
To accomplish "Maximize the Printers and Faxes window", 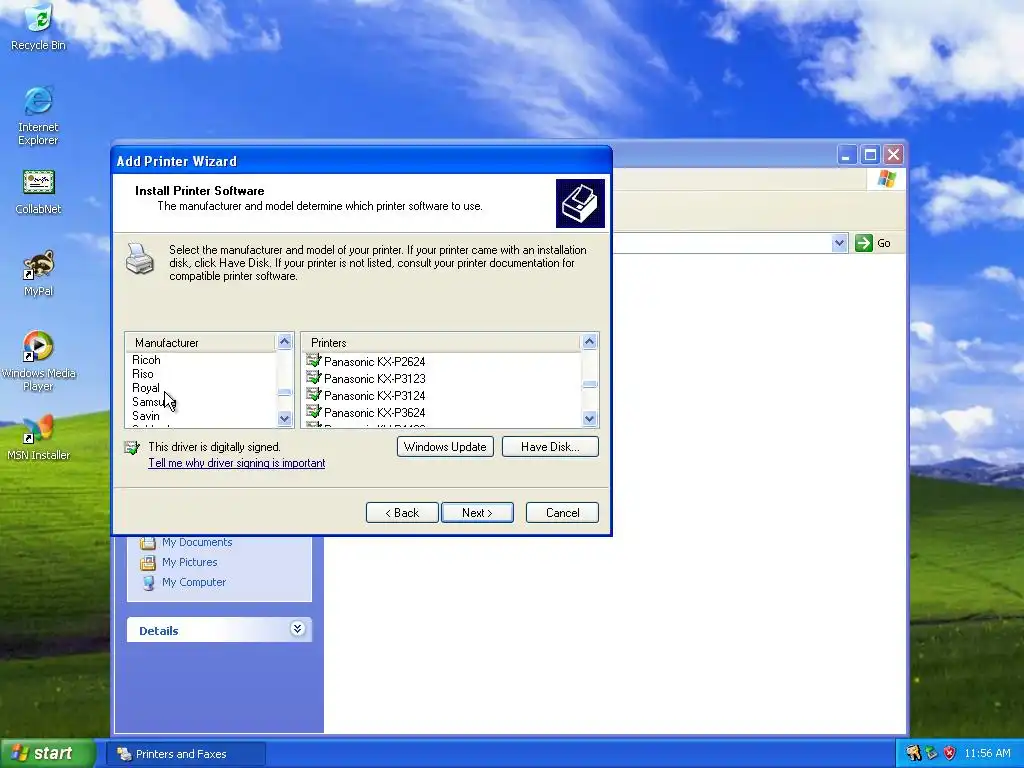I will click(870, 155).
